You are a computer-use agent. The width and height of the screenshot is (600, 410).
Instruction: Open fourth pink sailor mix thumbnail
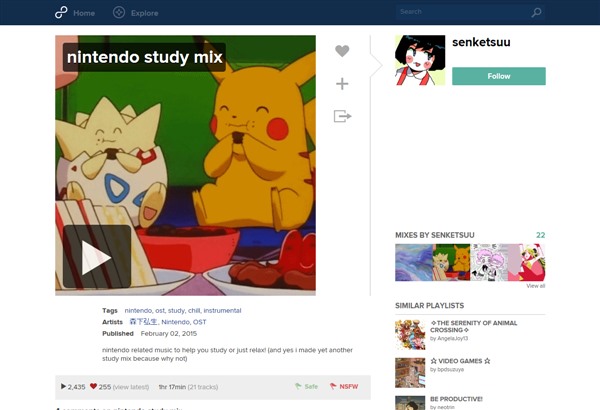[527, 263]
